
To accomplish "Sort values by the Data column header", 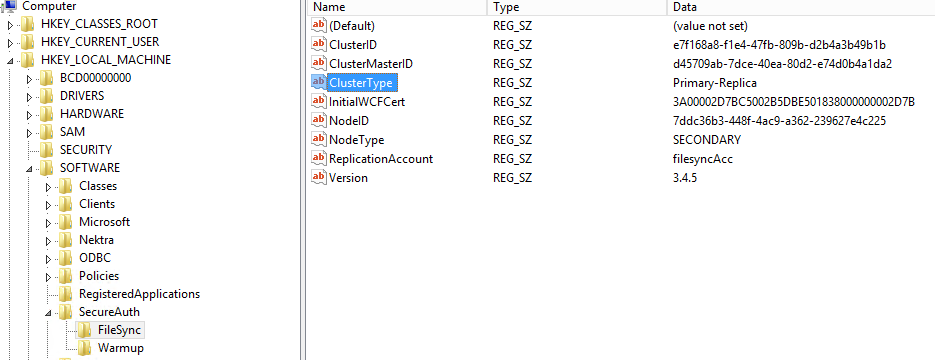I will click(801, 7).
